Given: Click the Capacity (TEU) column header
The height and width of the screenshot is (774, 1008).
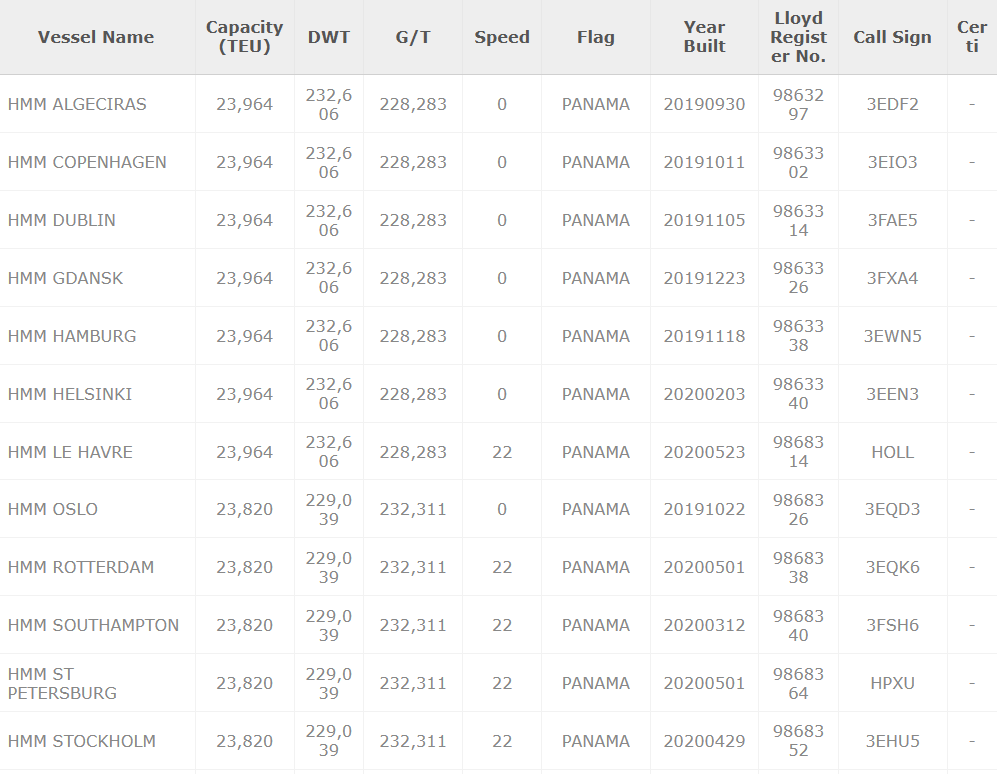Looking at the screenshot, I should (x=244, y=37).
